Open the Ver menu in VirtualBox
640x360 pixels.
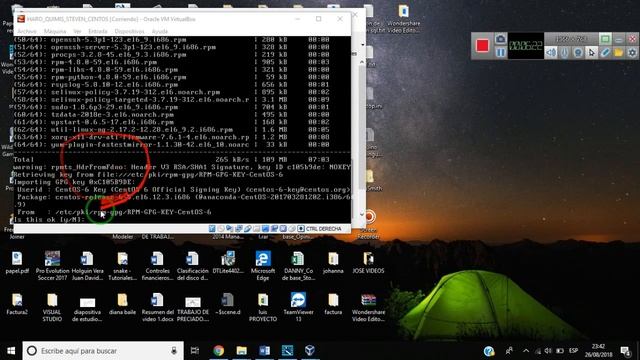coord(77,31)
